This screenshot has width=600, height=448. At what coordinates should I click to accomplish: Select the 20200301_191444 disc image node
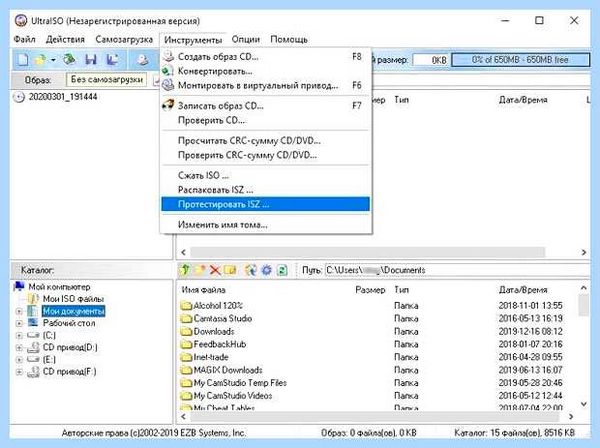point(63,97)
